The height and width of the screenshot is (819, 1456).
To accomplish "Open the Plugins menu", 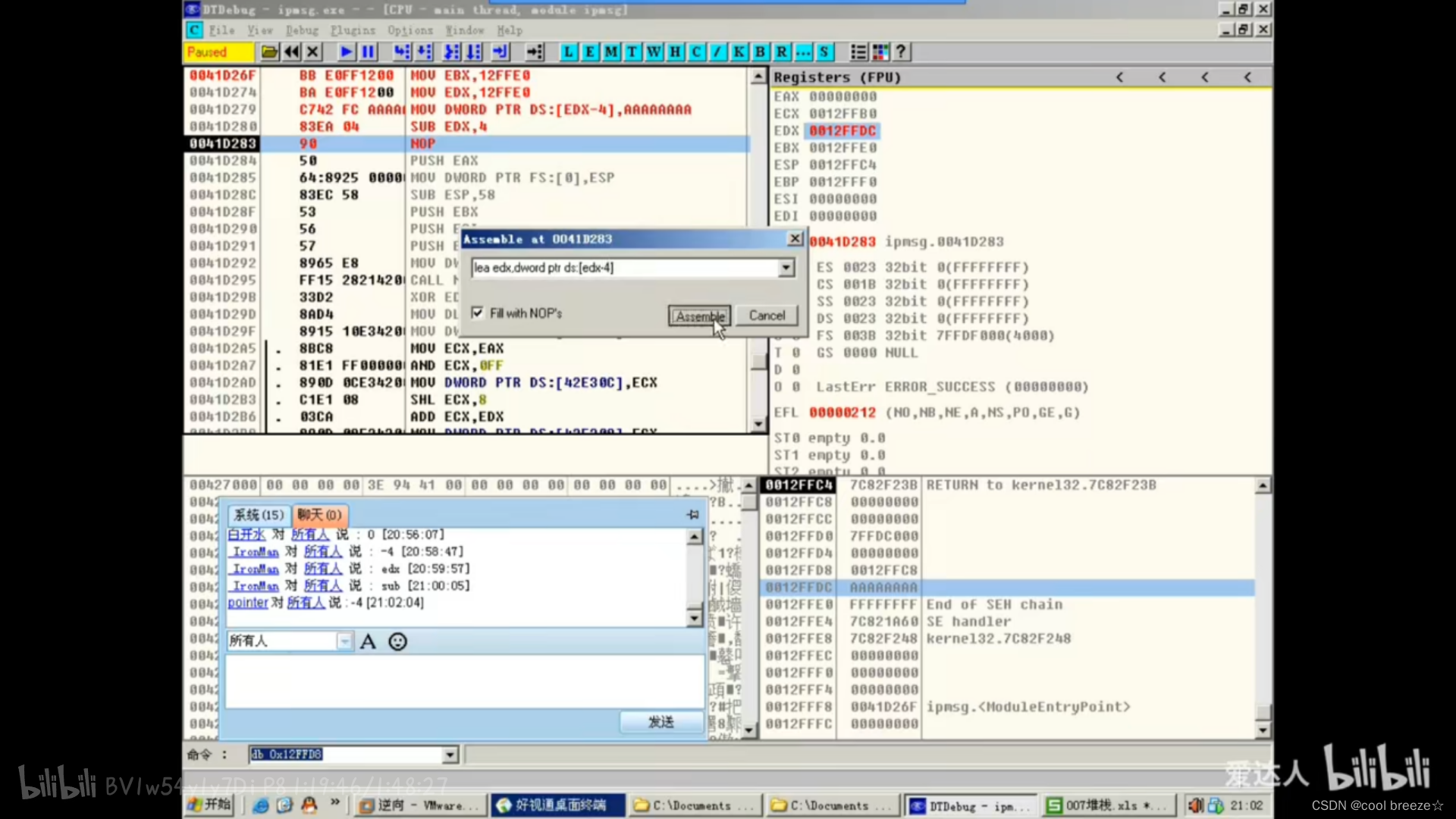I will (353, 30).
